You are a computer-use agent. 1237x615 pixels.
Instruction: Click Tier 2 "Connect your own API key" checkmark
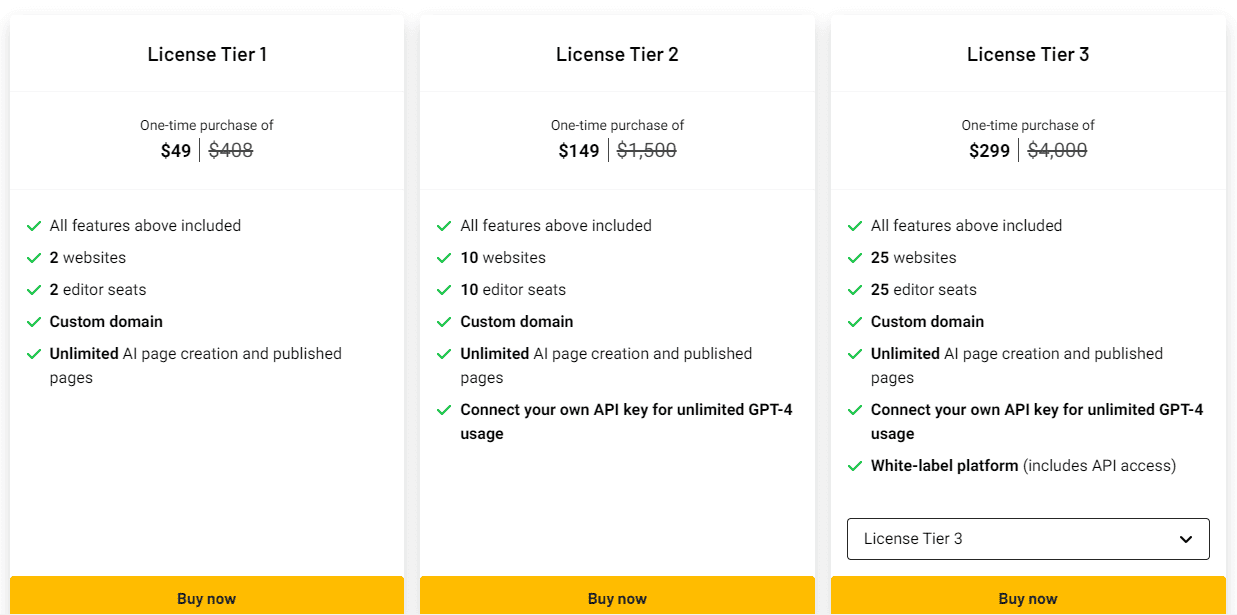pyautogui.click(x=444, y=410)
